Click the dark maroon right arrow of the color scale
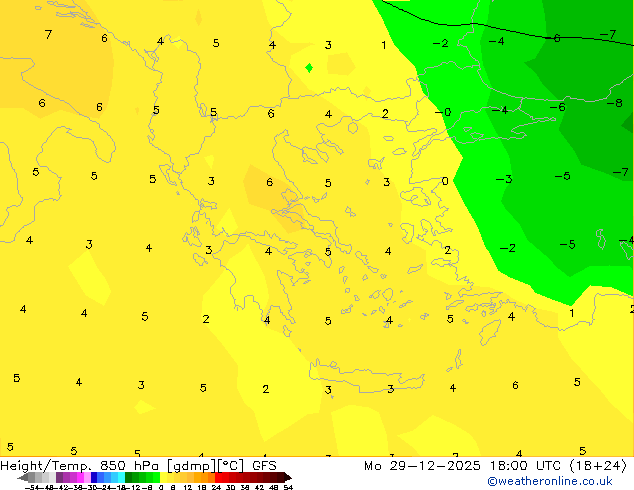 coord(288,477)
